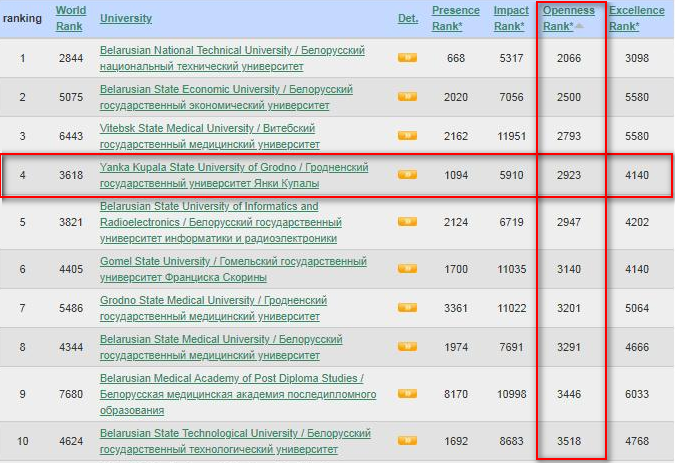
Task: Open details icon for Belarusian National Technical University
Action: (x=407, y=58)
